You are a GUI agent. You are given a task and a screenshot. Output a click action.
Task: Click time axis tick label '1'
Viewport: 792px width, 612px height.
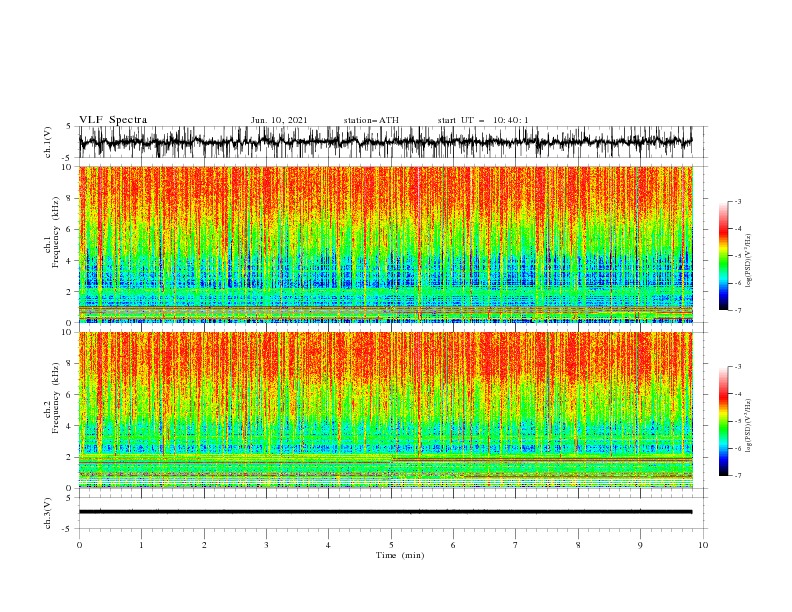click(x=141, y=545)
